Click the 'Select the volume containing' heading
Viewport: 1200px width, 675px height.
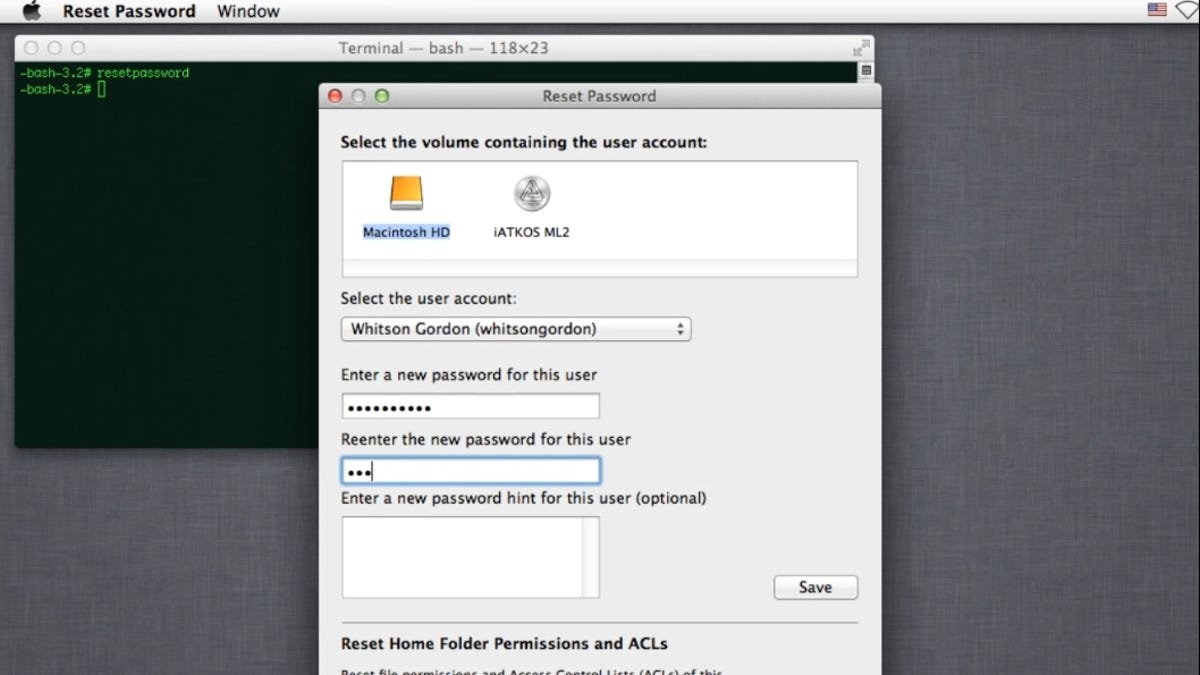524,142
